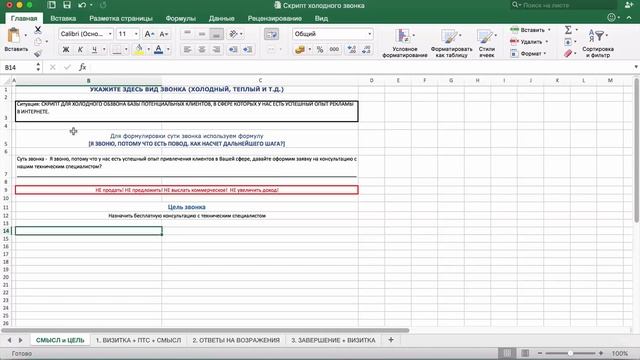Open the Формат cells menu
The width and height of the screenshot is (640, 360).
tap(528, 53)
